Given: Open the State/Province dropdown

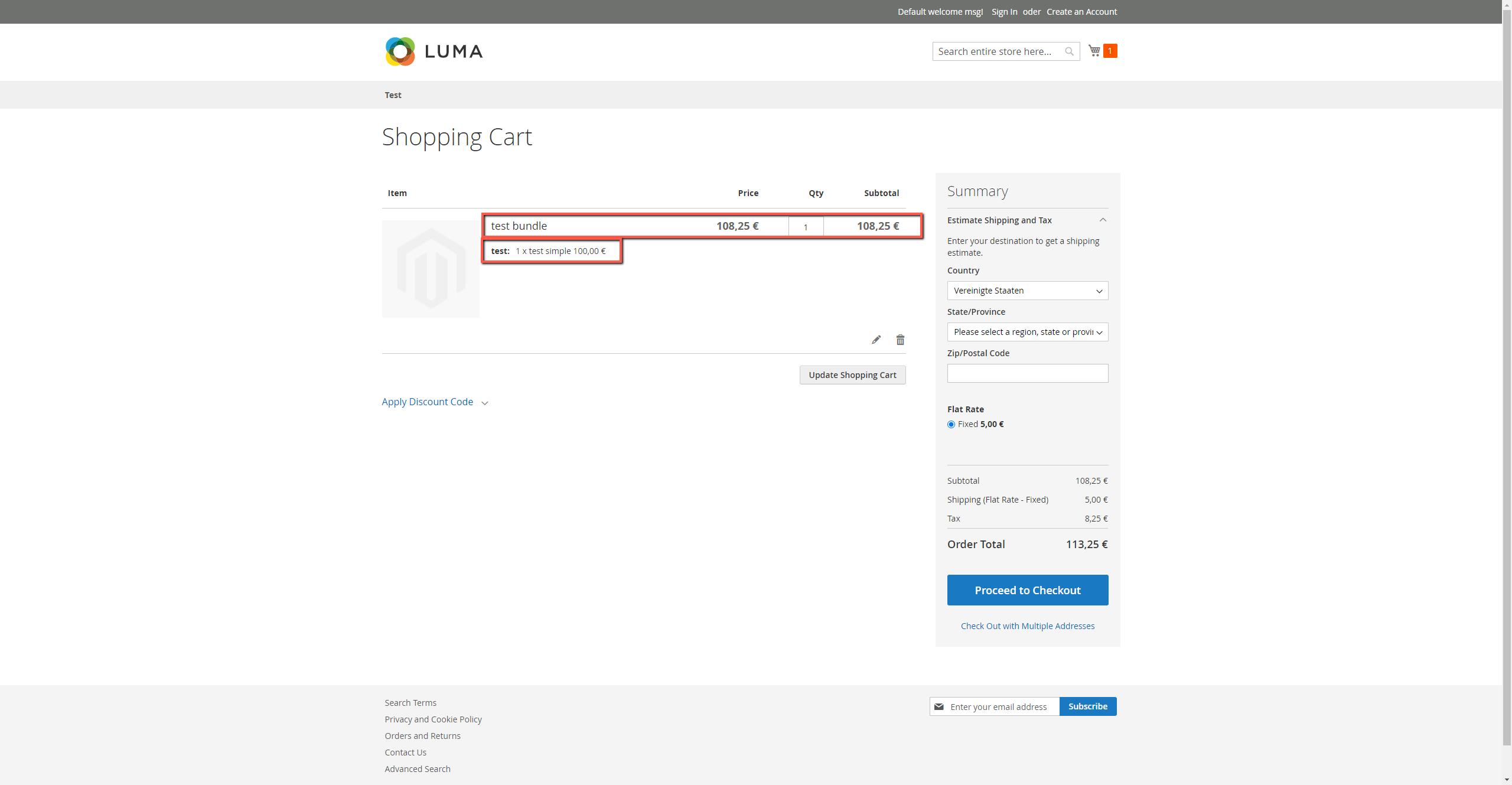Looking at the screenshot, I should click(x=1027, y=332).
